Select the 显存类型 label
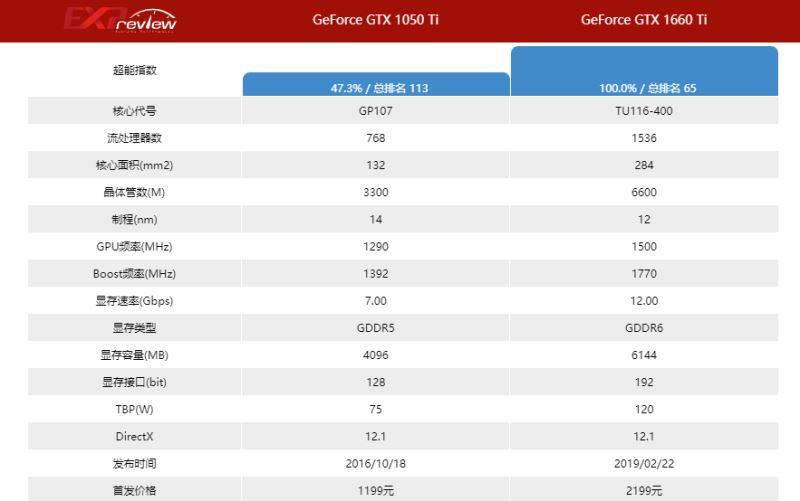Screen dimensions: 800x501 [x=135, y=328]
